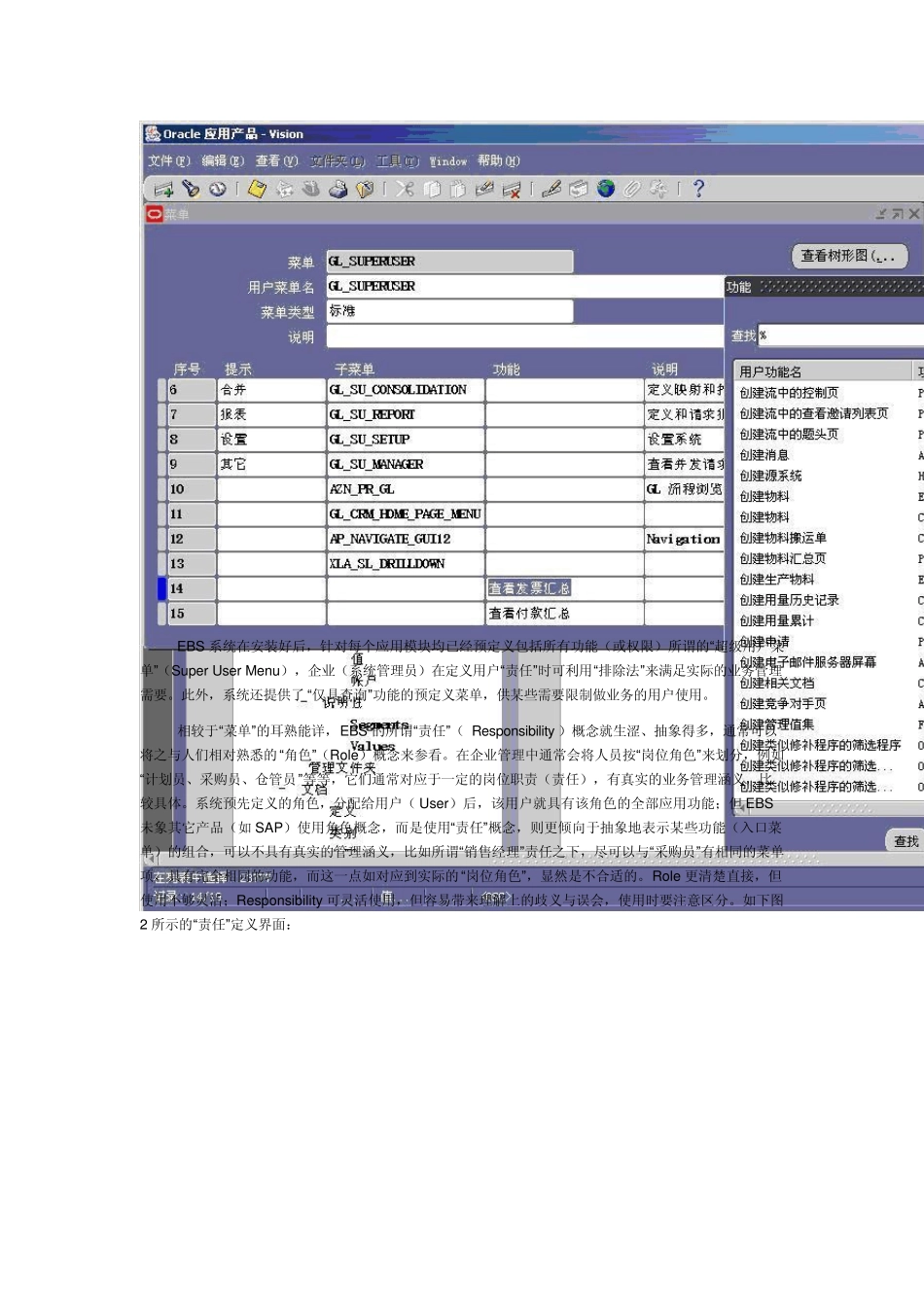Select 创建物料汇总页 in function list
The image size is (924, 1307).
(783, 559)
